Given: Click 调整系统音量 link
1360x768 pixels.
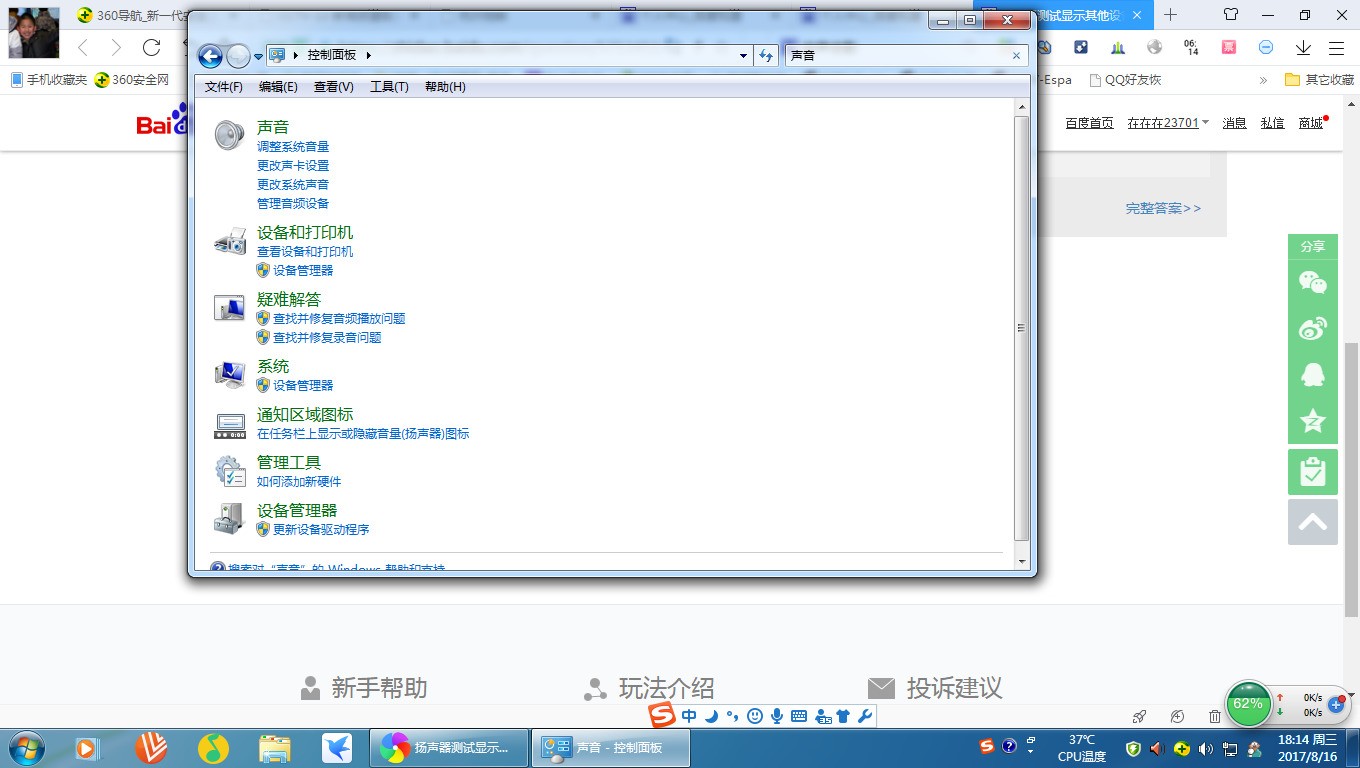Looking at the screenshot, I should coord(293,147).
